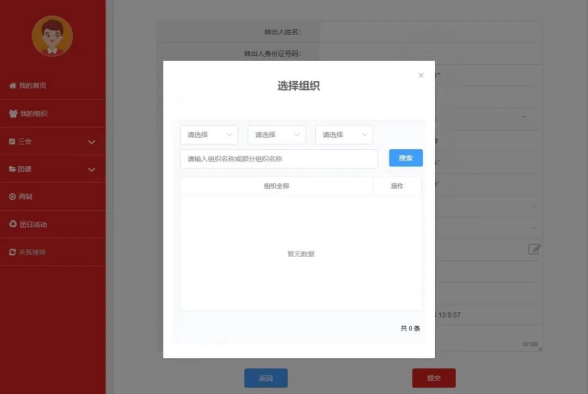Viewport: 588px width, 394px height.
Task: Open the last 请选择 dropdown
Action: (344, 135)
